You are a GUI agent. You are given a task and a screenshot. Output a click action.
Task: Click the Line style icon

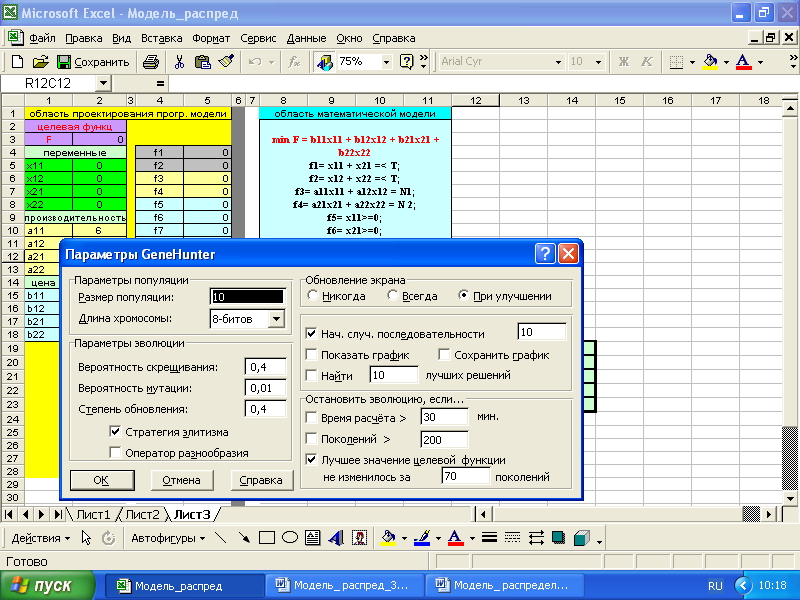click(x=489, y=538)
